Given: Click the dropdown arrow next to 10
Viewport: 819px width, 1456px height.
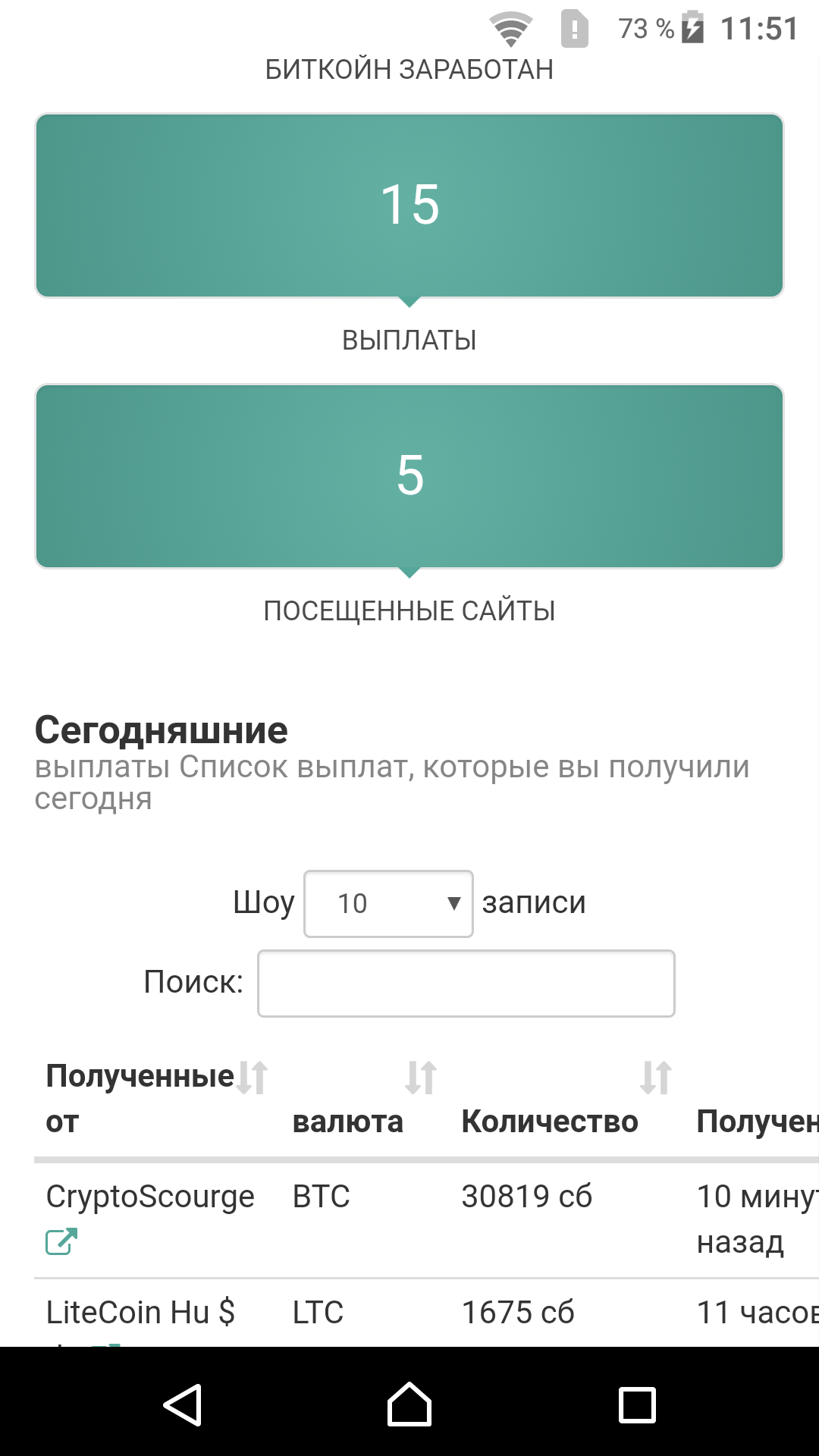Looking at the screenshot, I should (453, 903).
